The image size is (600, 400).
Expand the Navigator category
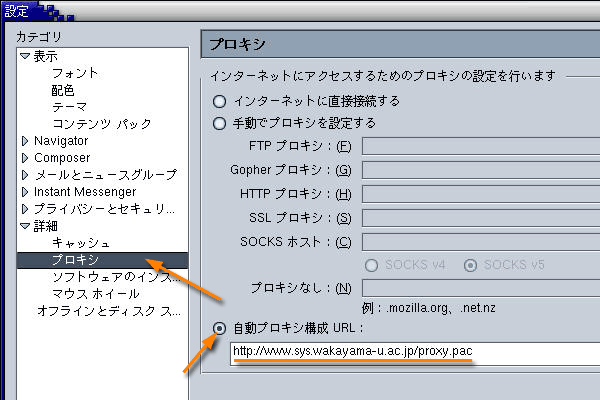tap(25, 141)
